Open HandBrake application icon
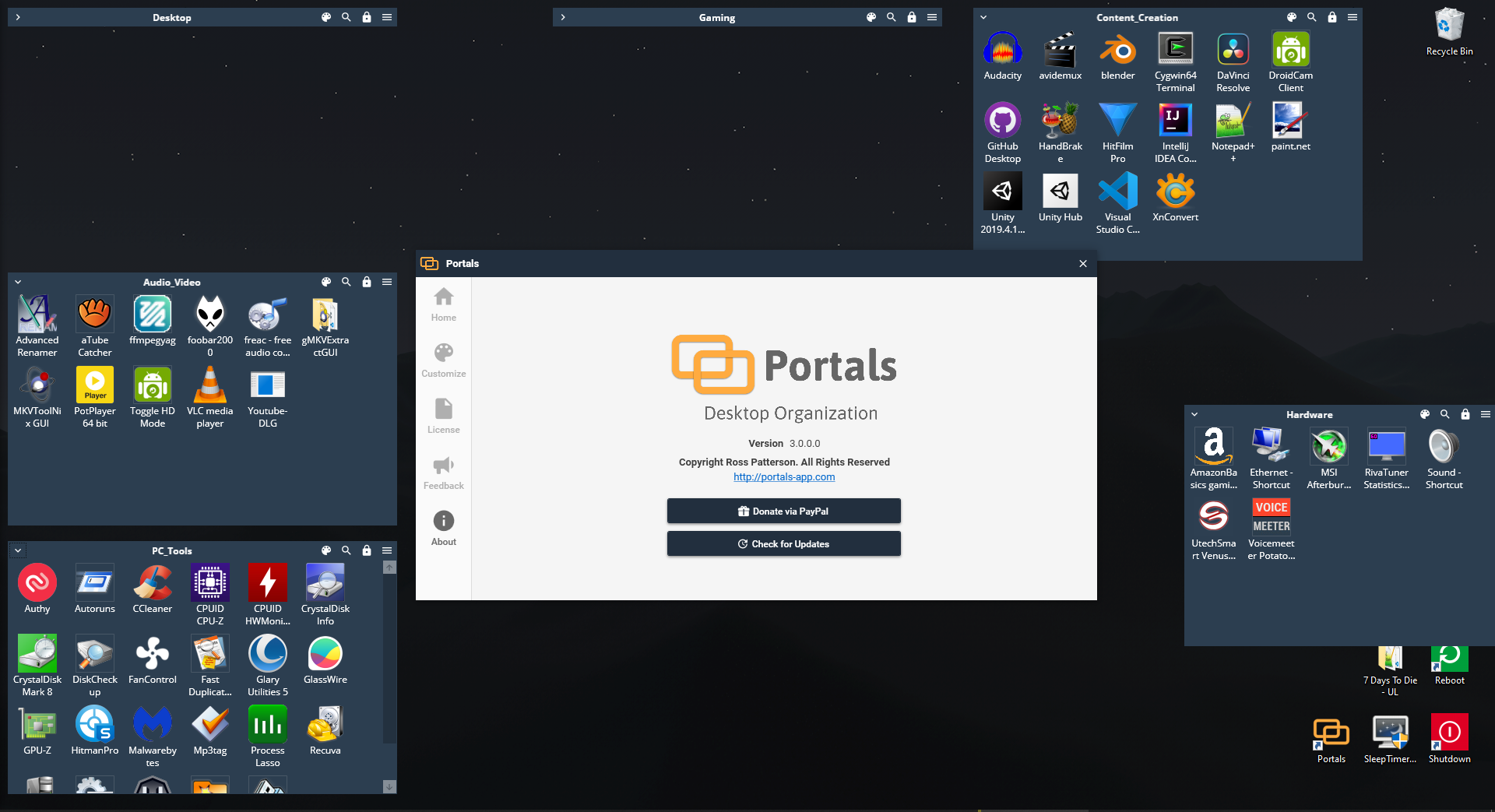 pos(1060,132)
